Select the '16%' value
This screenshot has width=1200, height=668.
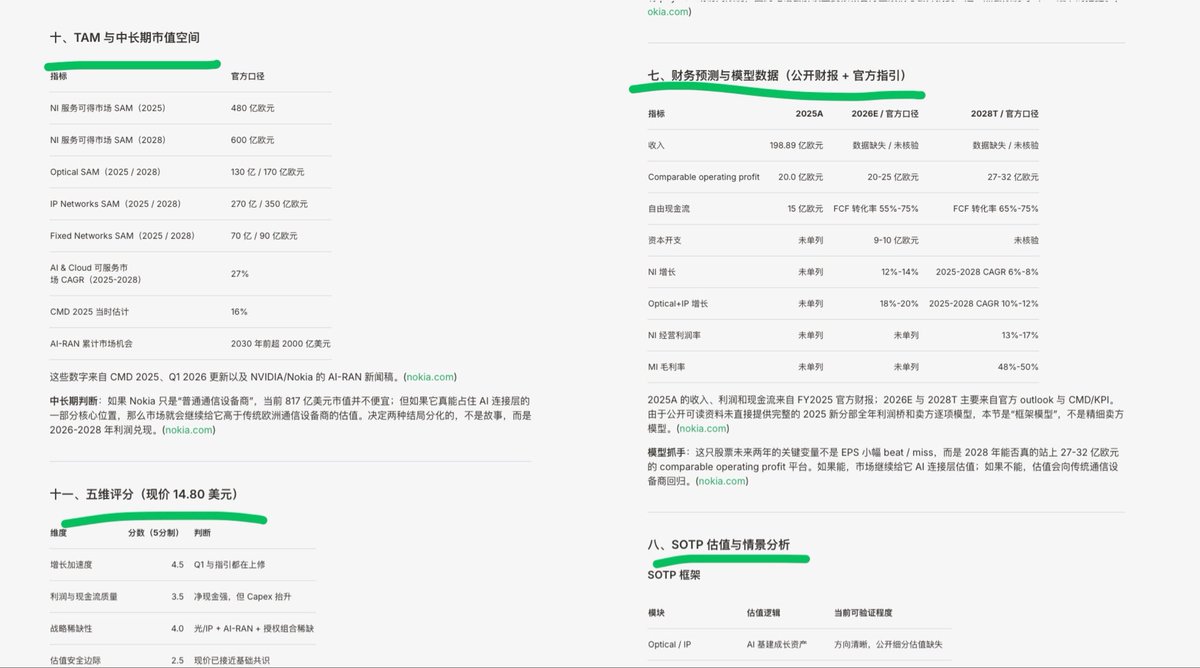click(x=239, y=312)
